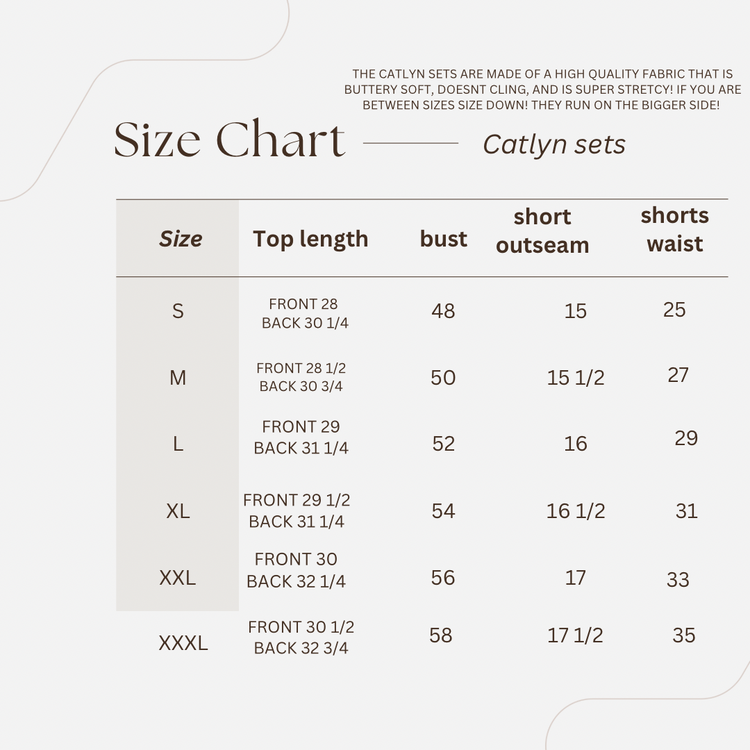750x750 pixels.
Task: Click the top length FRONT 30 1/2 cell
Action: click(x=301, y=637)
